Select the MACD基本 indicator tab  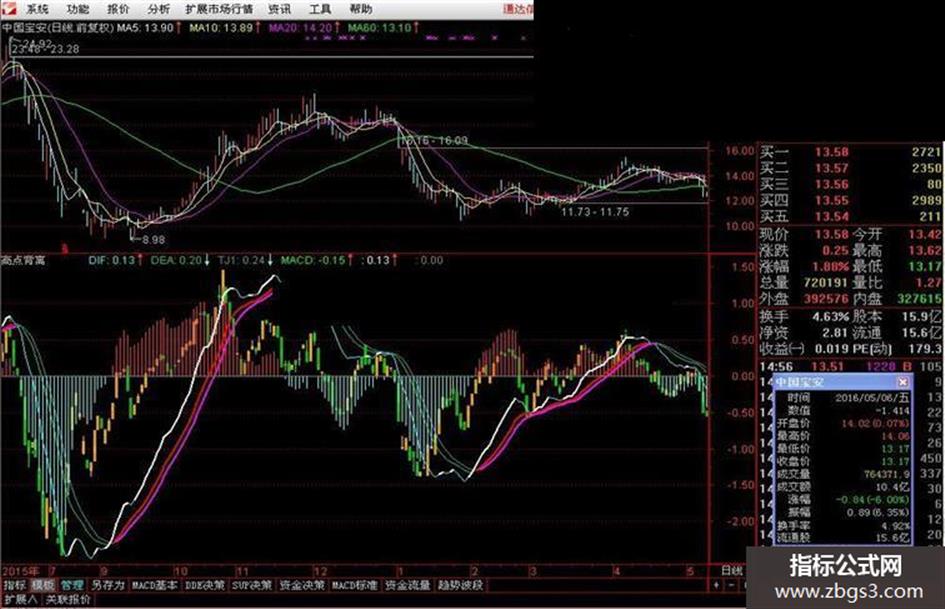[x=155, y=585]
